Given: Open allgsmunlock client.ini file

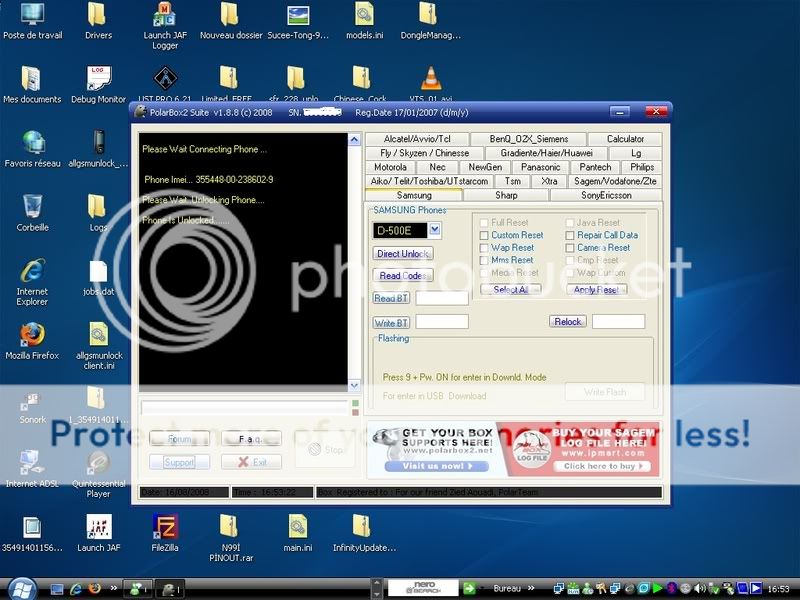Looking at the screenshot, I should (98, 346).
